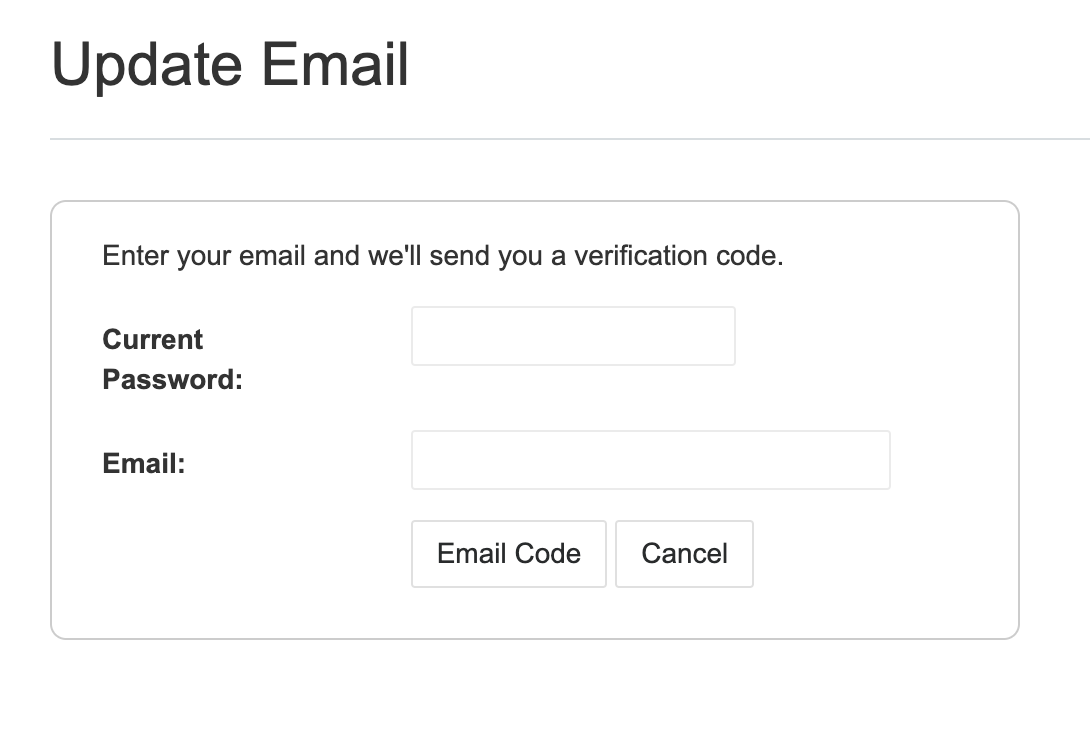Click the "Current Password:" field label
Image resolution: width=1090 pixels, height=738 pixels.
(172, 359)
